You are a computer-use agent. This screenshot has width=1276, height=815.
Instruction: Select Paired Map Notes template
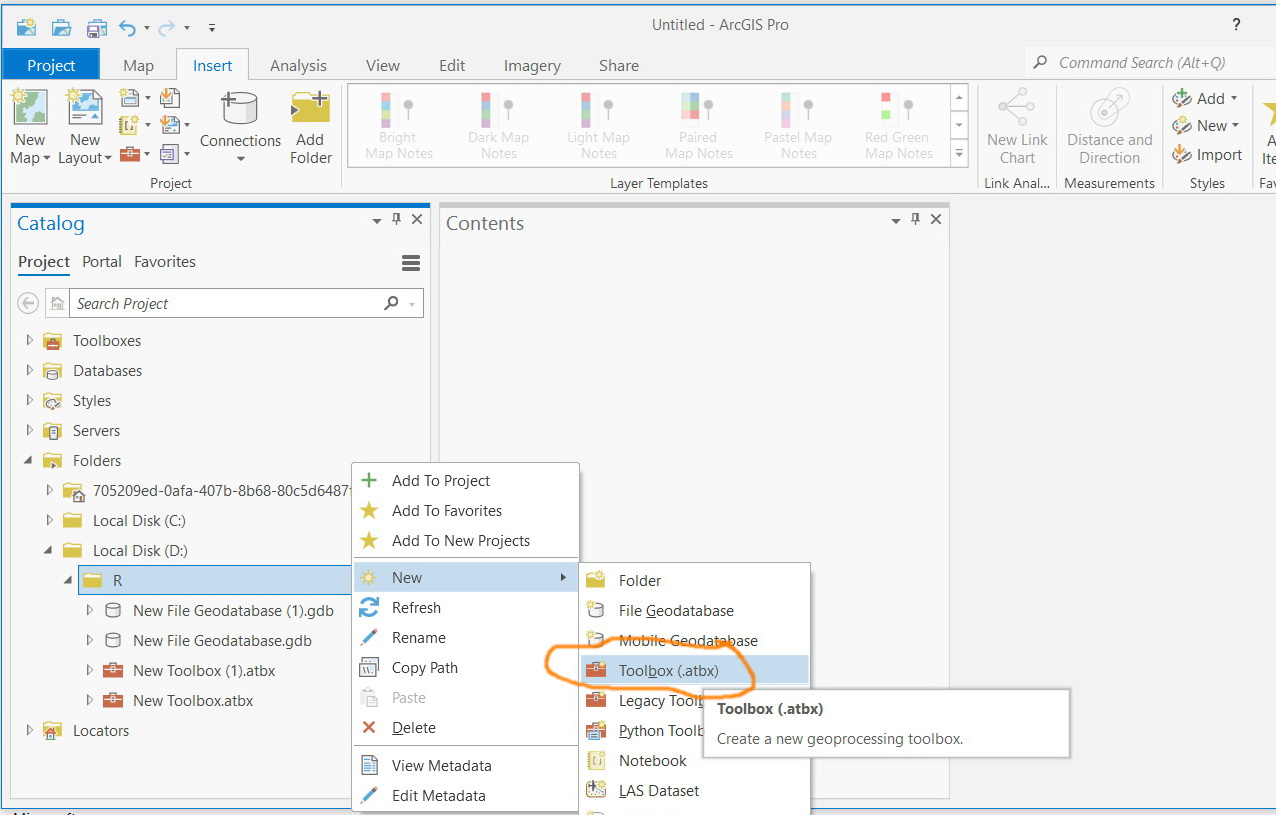(699, 126)
